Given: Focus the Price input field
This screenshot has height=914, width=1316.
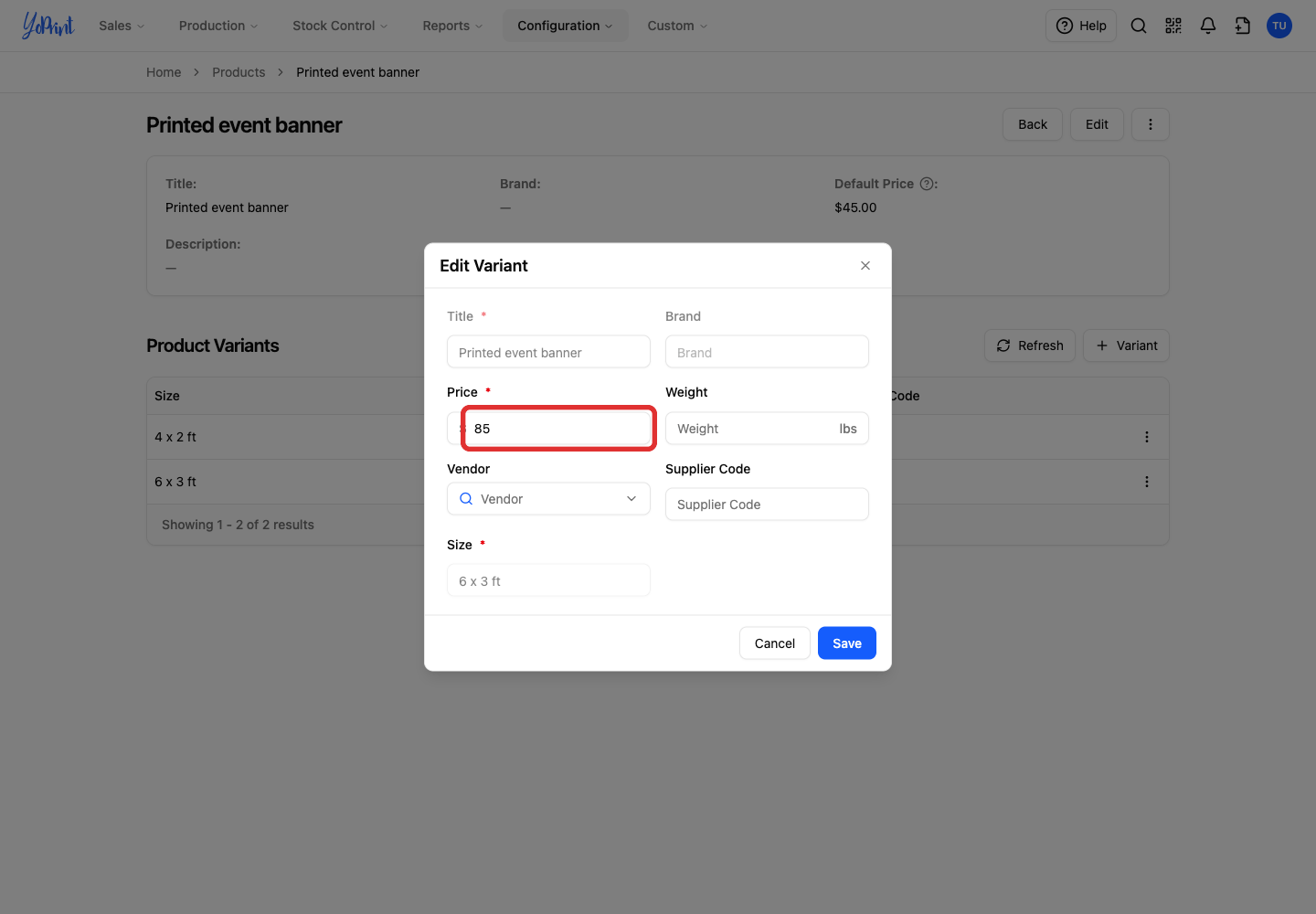Looking at the screenshot, I should [558, 429].
